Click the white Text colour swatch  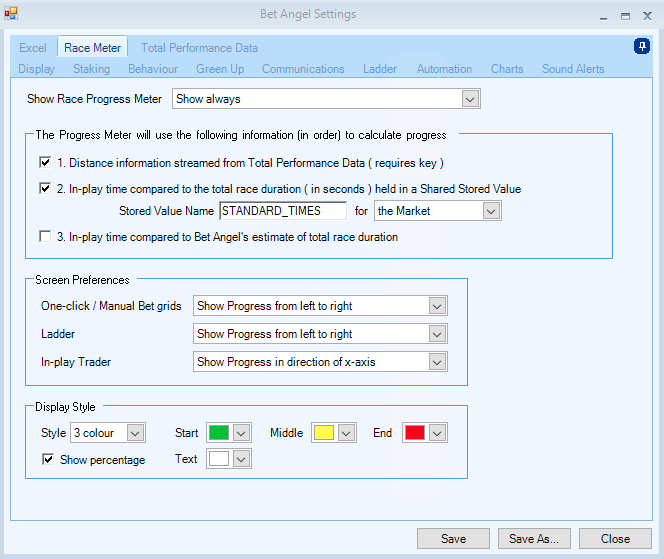pyautogui.click(x=219, y=459)
